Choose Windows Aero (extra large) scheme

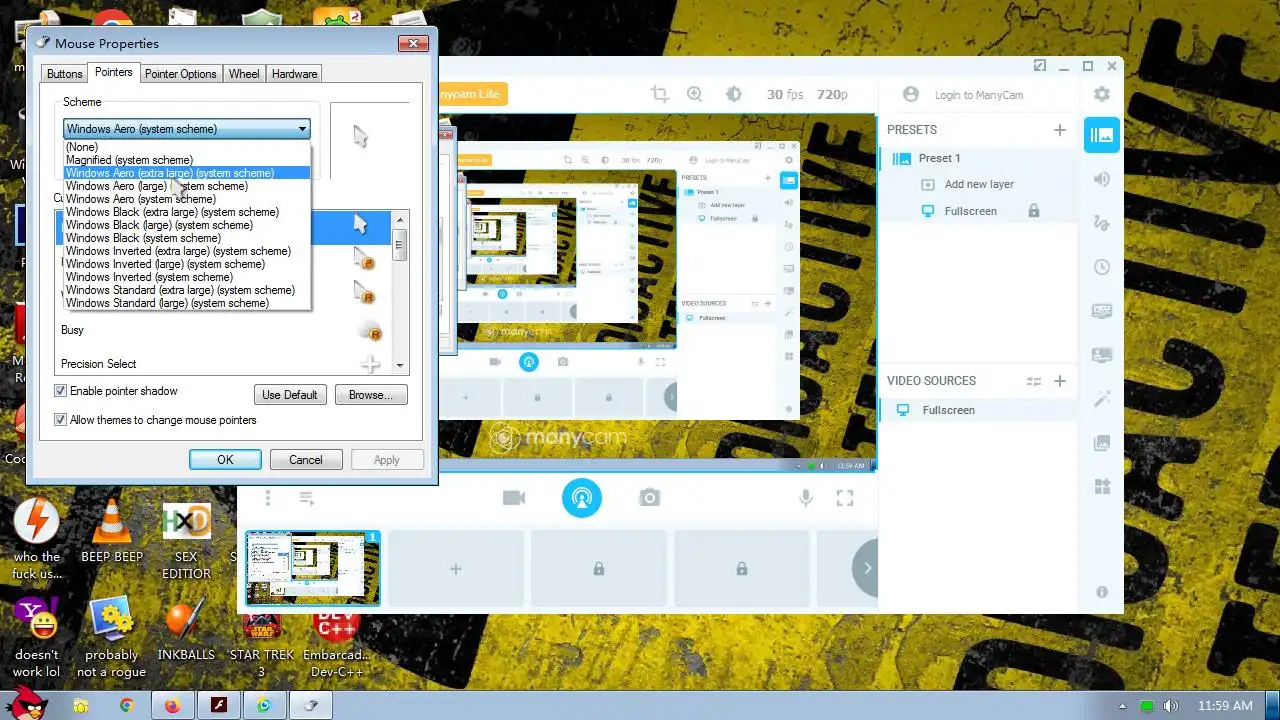click(188, 173)
